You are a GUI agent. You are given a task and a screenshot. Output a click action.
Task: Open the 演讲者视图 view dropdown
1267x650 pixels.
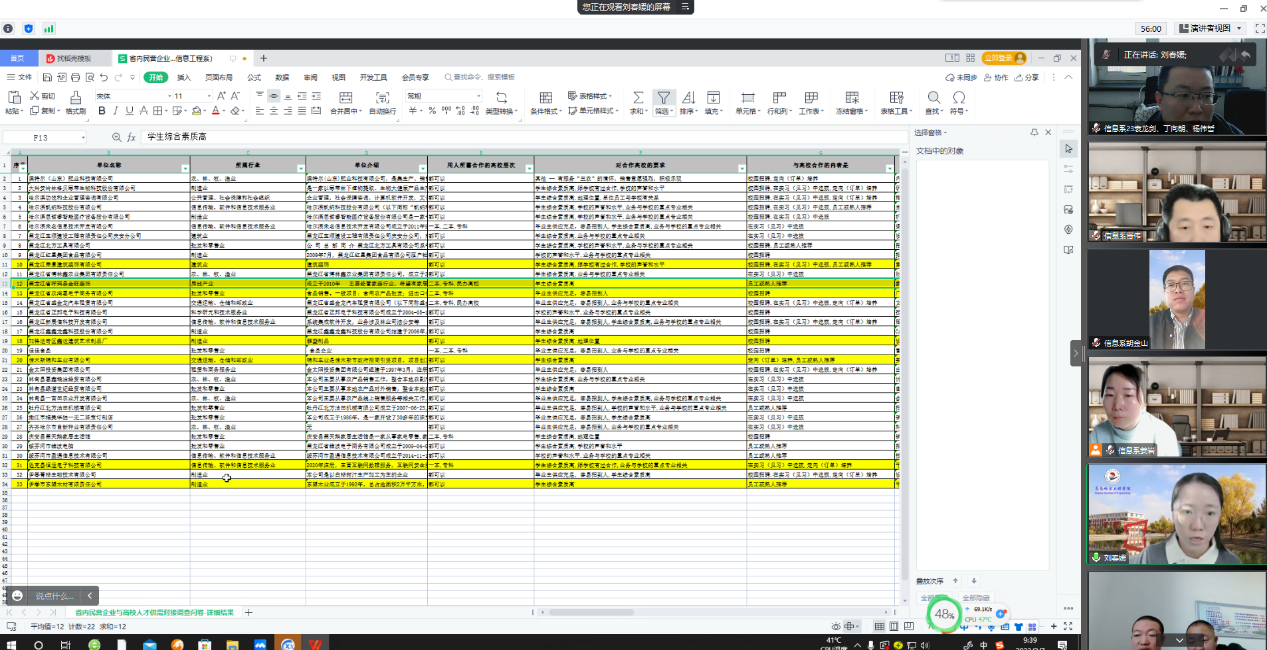pyautogui.click(x=1210, y=29)
